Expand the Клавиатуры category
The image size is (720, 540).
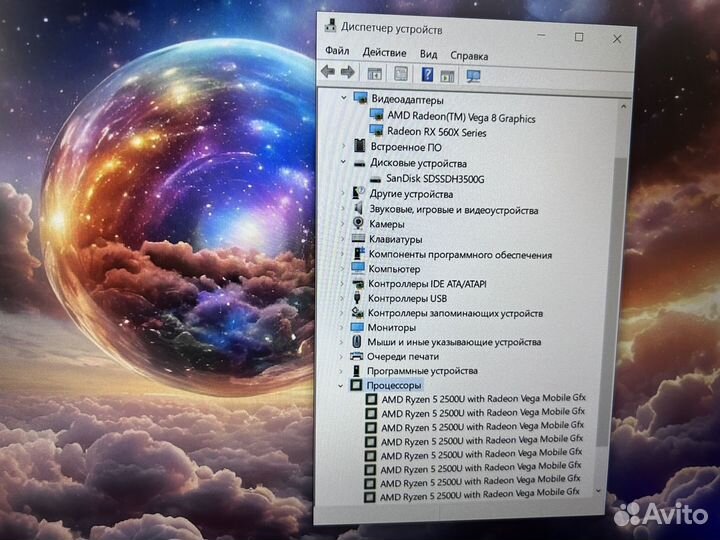(343, 239)
